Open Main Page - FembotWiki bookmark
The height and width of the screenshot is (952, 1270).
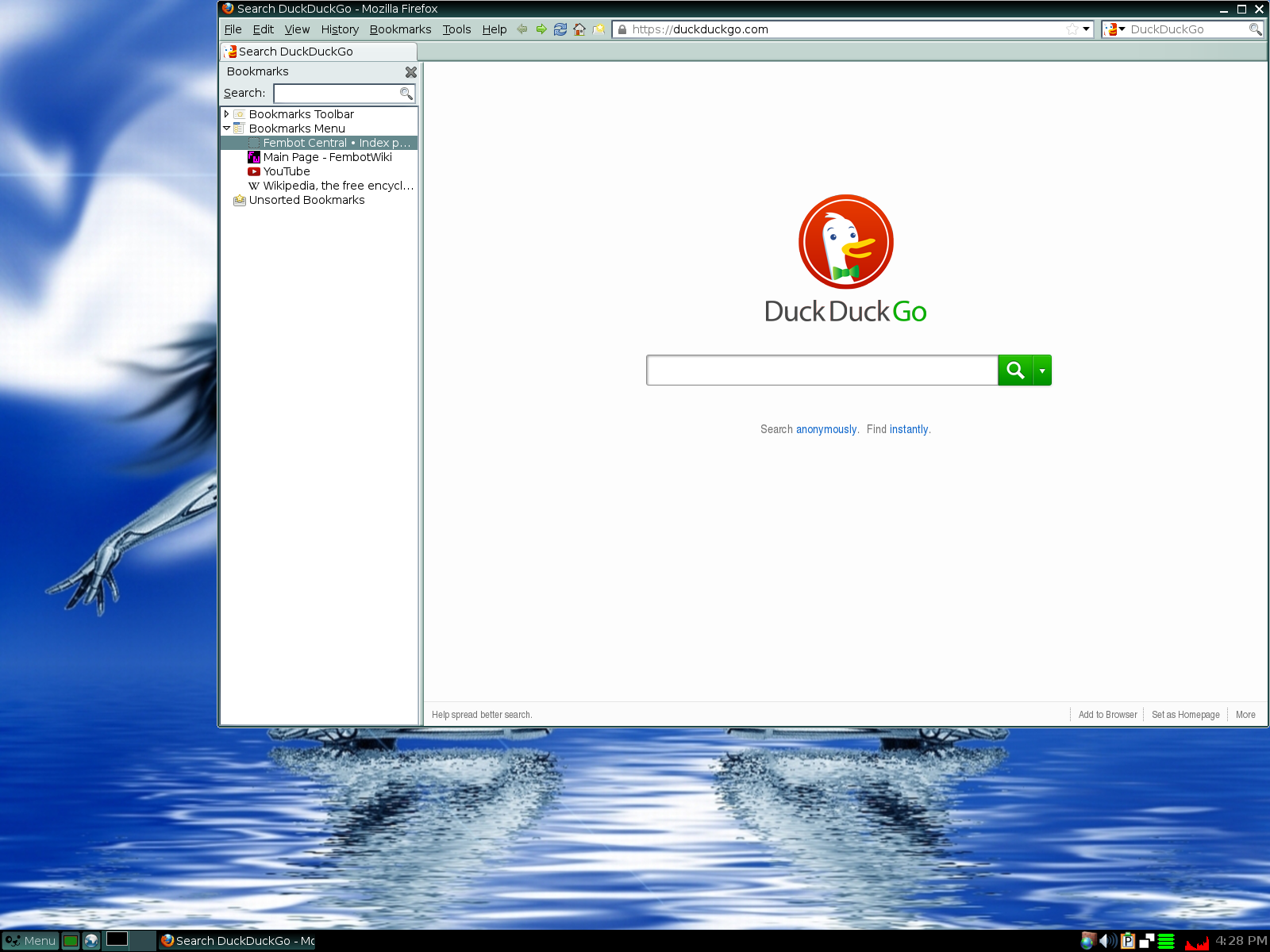319,157
